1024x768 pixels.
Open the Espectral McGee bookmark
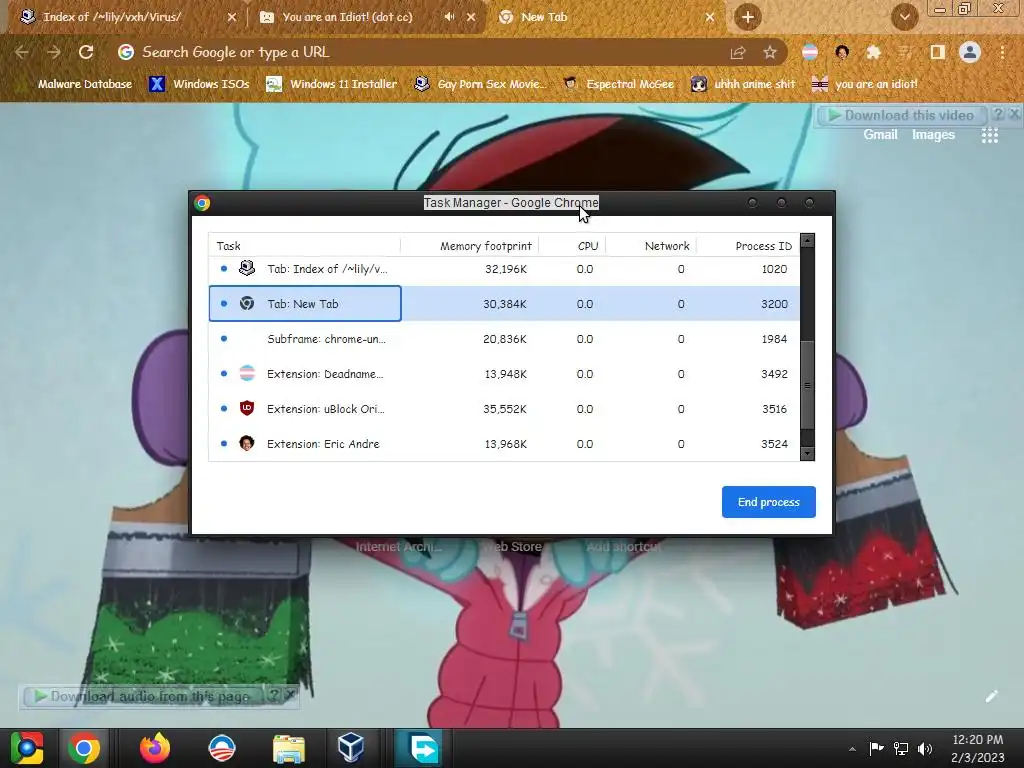tap(618, 84)
